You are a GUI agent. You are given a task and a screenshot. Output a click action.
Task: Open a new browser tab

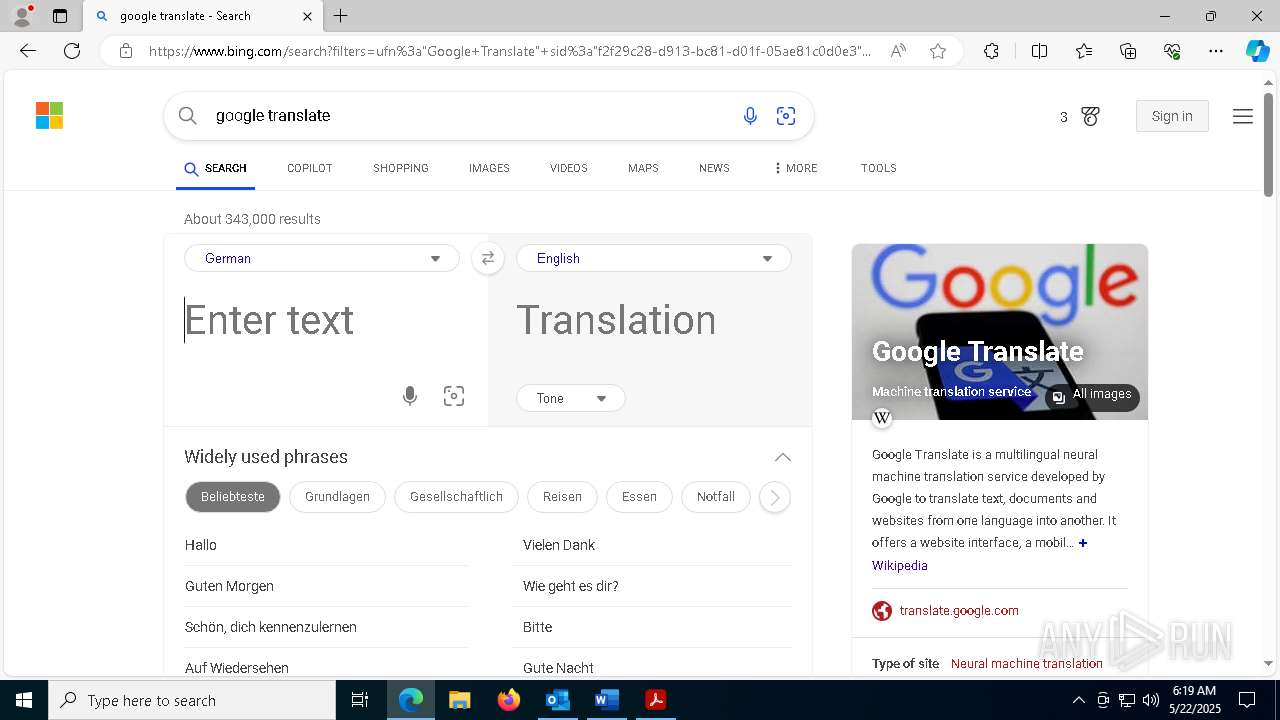coord(341,16)
